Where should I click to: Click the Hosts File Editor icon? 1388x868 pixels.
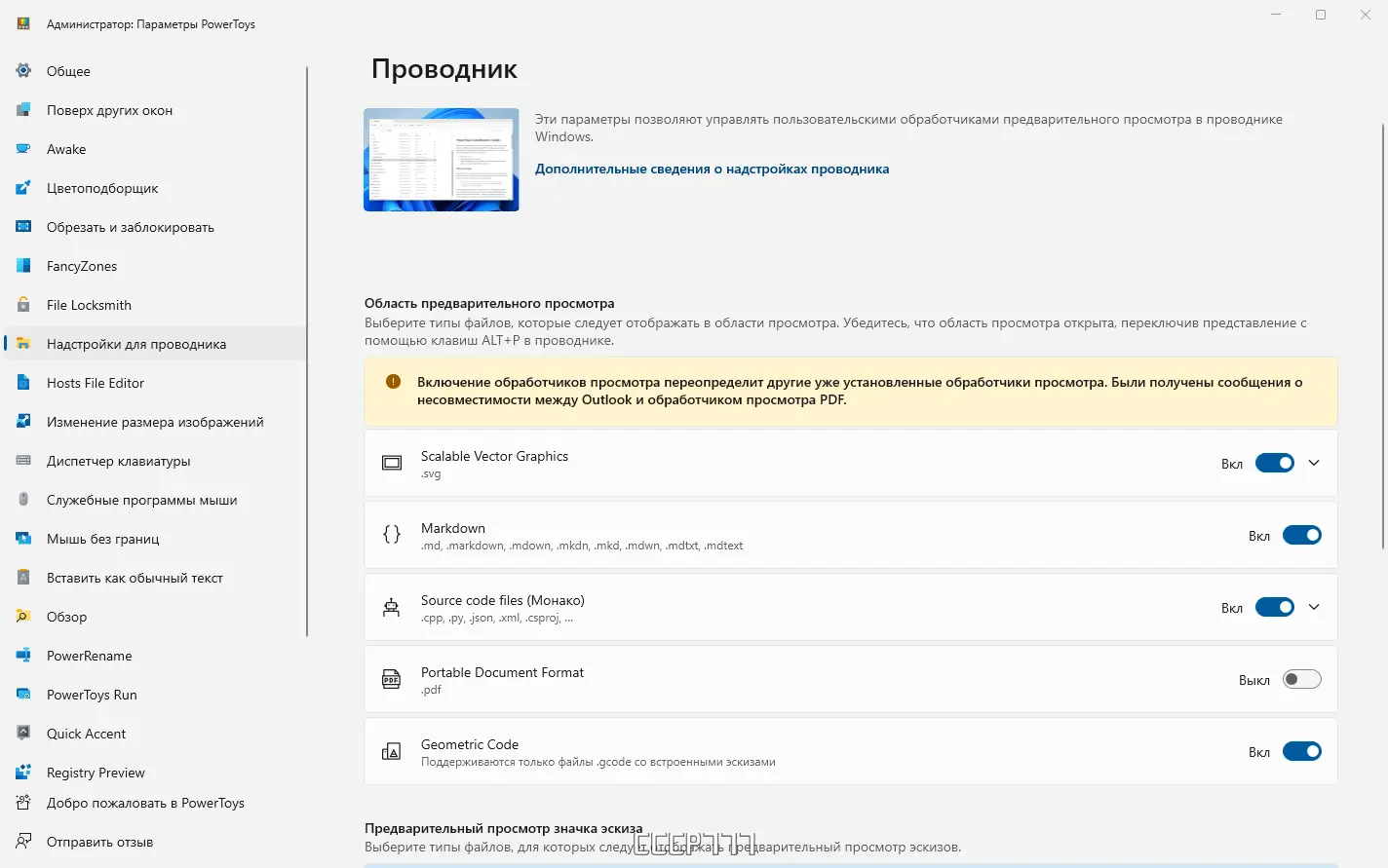pyautogui.click(x=23, y=383)
